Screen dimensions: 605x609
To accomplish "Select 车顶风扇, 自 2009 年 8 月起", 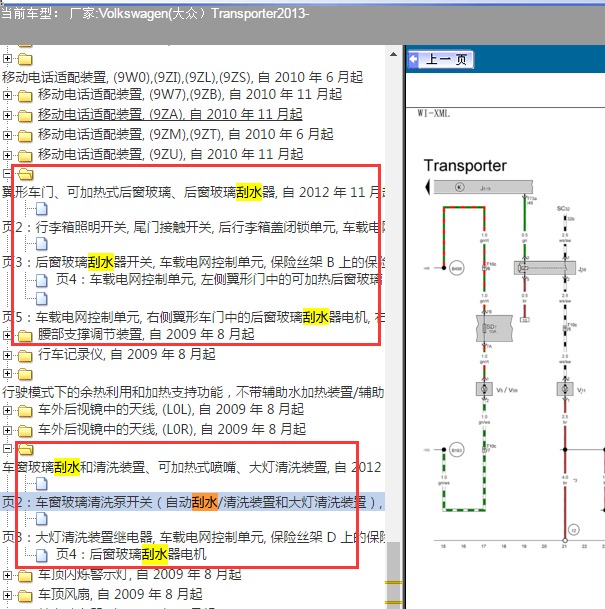I will [x=120, y=595].
